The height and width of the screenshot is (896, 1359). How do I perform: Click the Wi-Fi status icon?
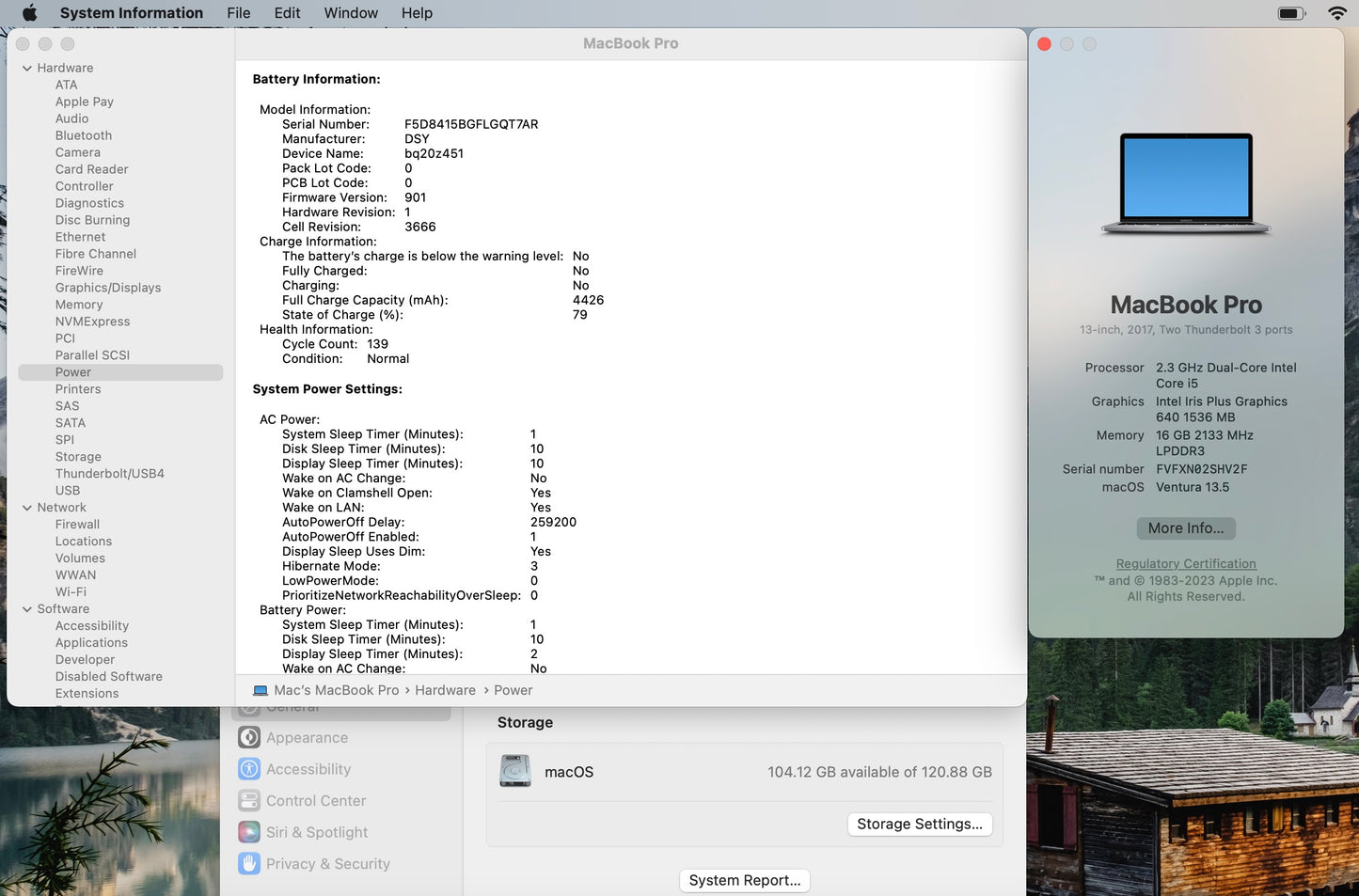click(x=1336, y=13)
